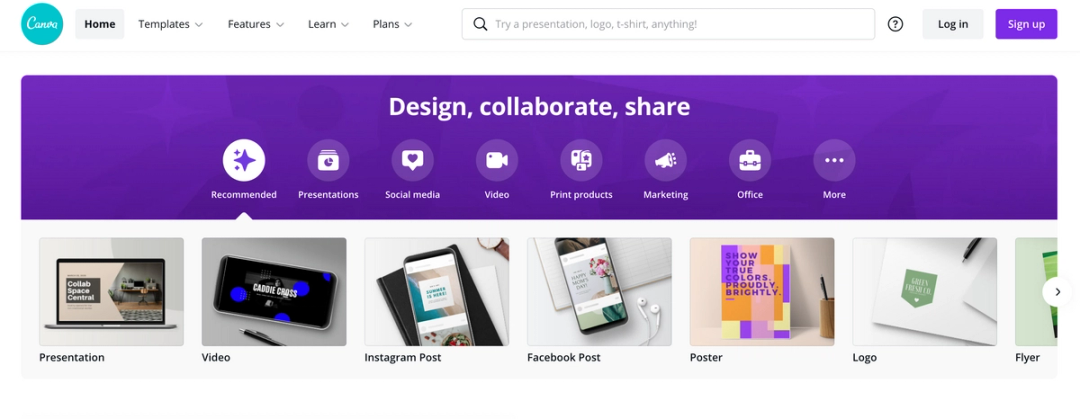Advance carousel with right arrow
This screenshot has width=1080, height=419.
1057,292
